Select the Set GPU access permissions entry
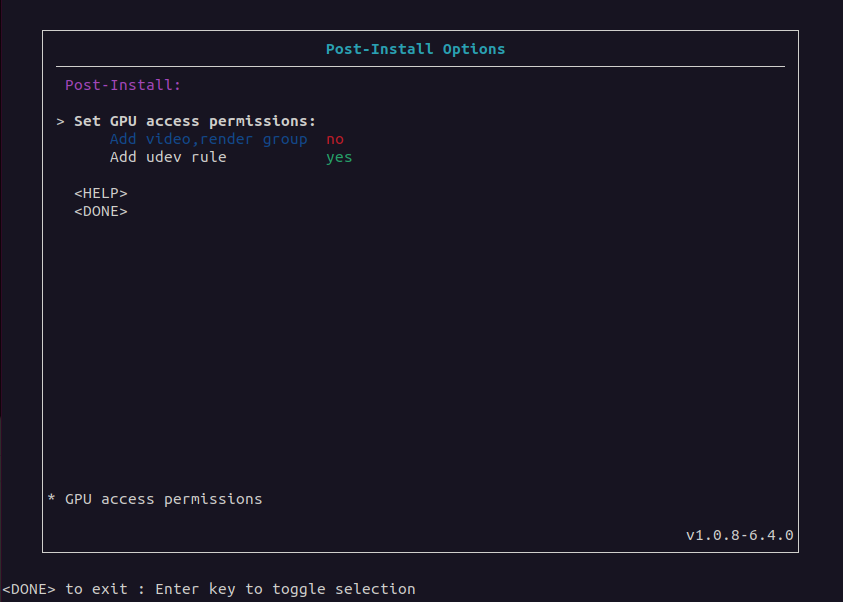Image resolution: width=843 pixels, height=602 pixels. [x=195, y=121]
